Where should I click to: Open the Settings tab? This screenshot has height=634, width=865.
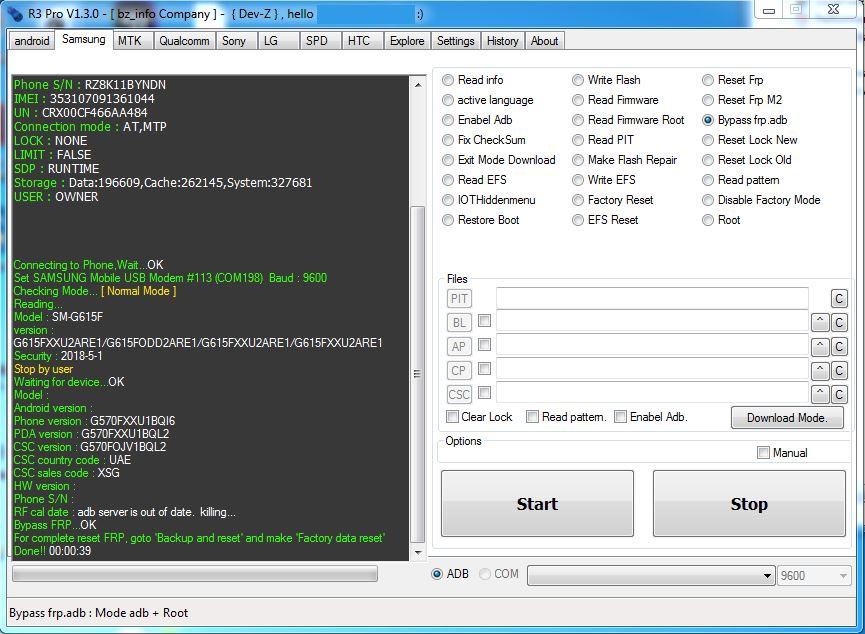tap(456, 41)
